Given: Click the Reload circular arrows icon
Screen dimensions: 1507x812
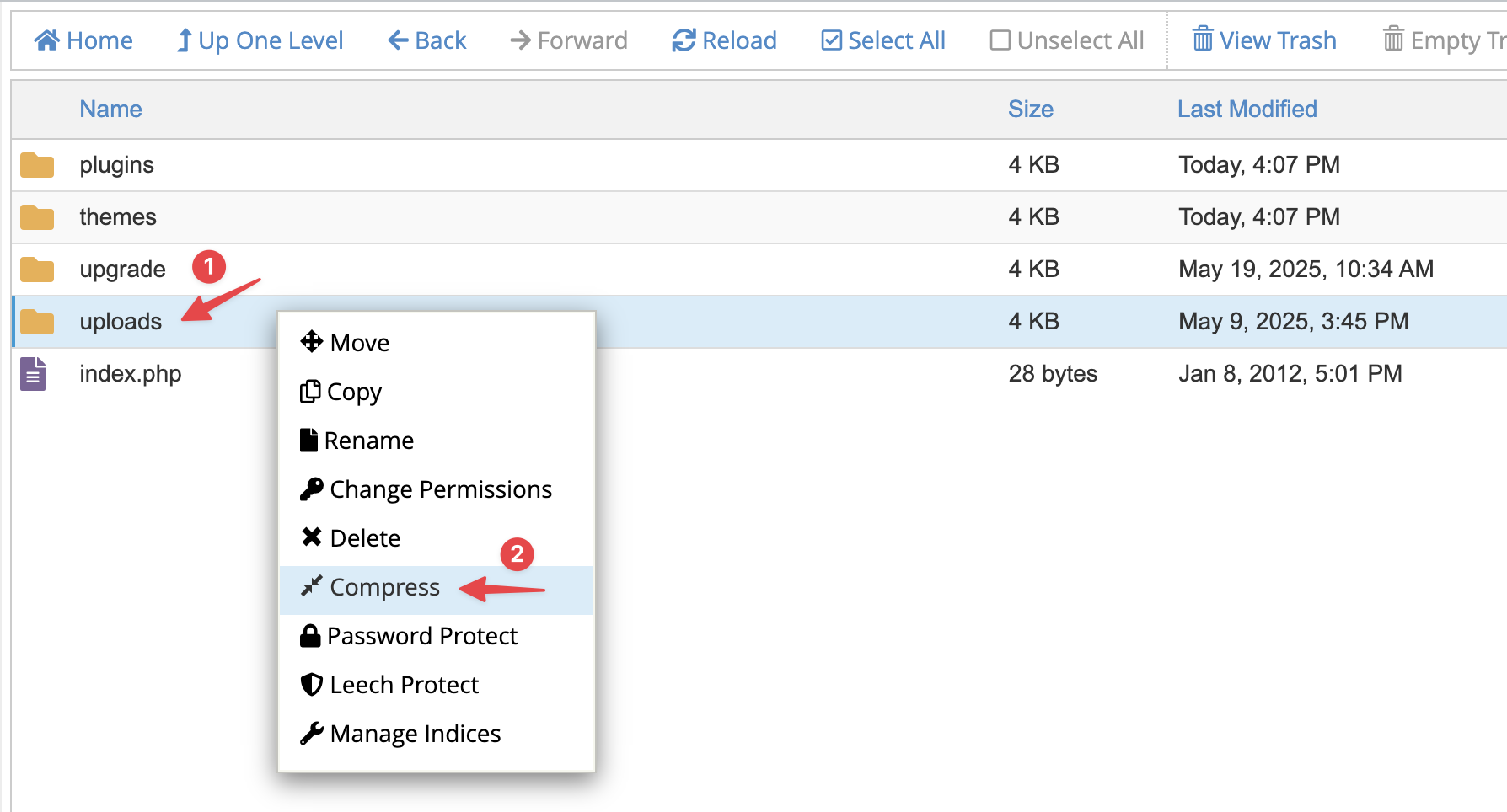Looking at the screenshot, I should click(x=684, y=40).
